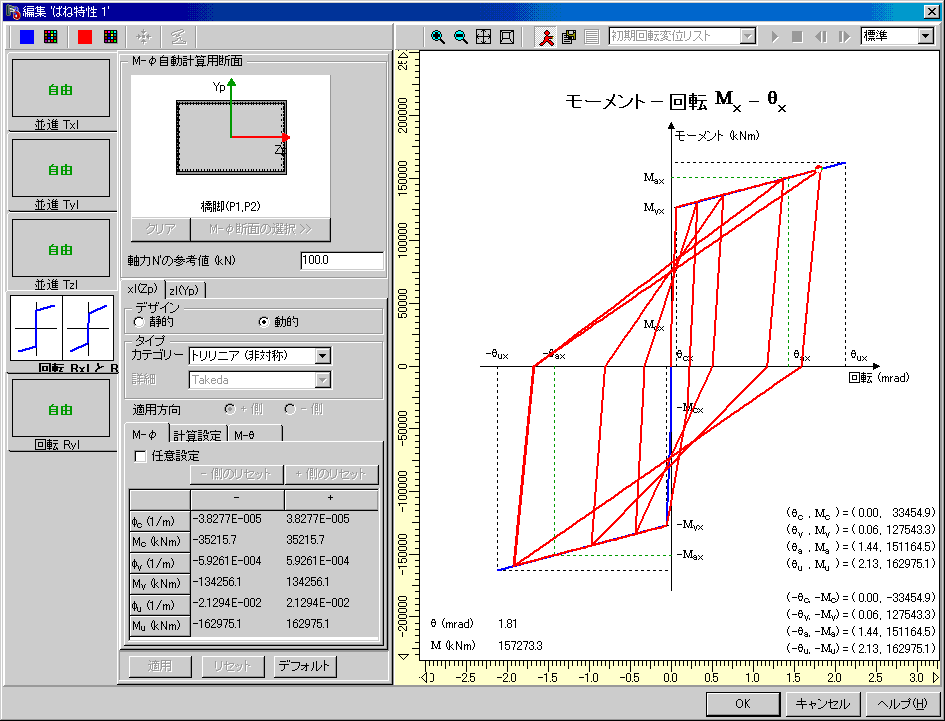
Task: Select the 並進 Txl spring thumbnail
Action: tap(61, 90)
